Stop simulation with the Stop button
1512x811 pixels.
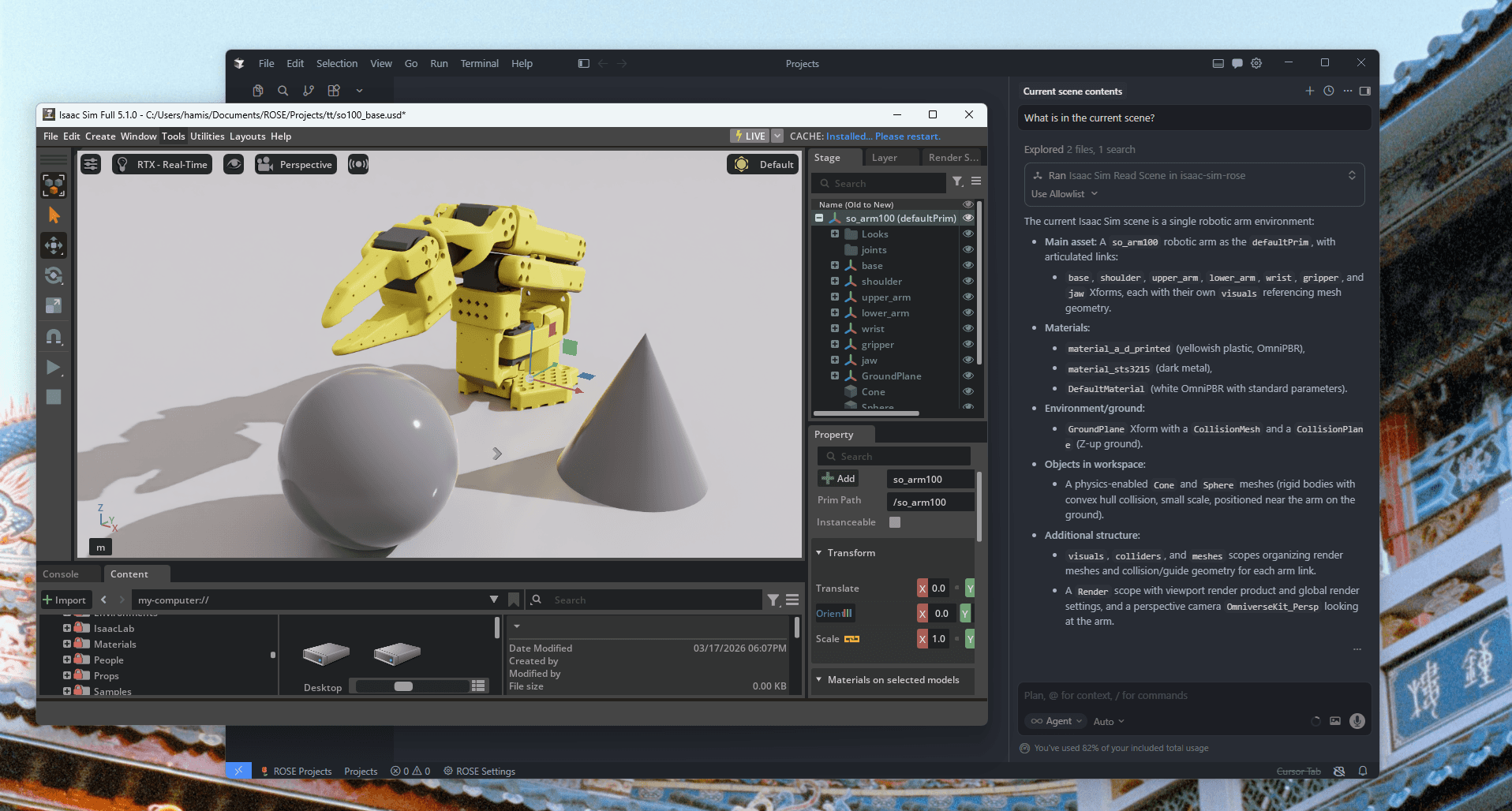point(54,397)
